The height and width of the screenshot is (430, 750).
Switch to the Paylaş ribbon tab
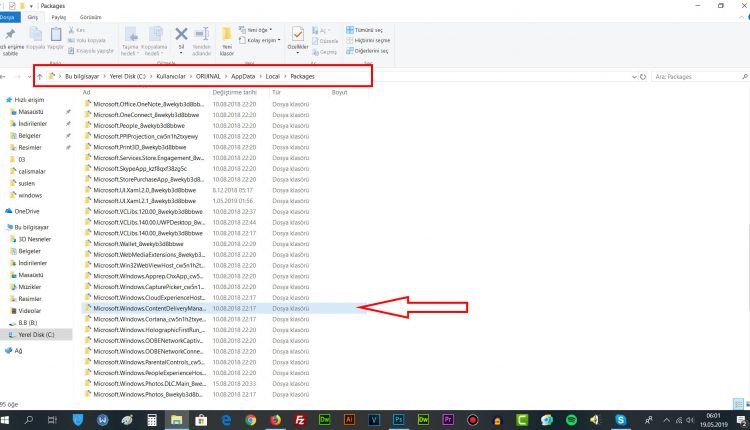click(59, 17)
